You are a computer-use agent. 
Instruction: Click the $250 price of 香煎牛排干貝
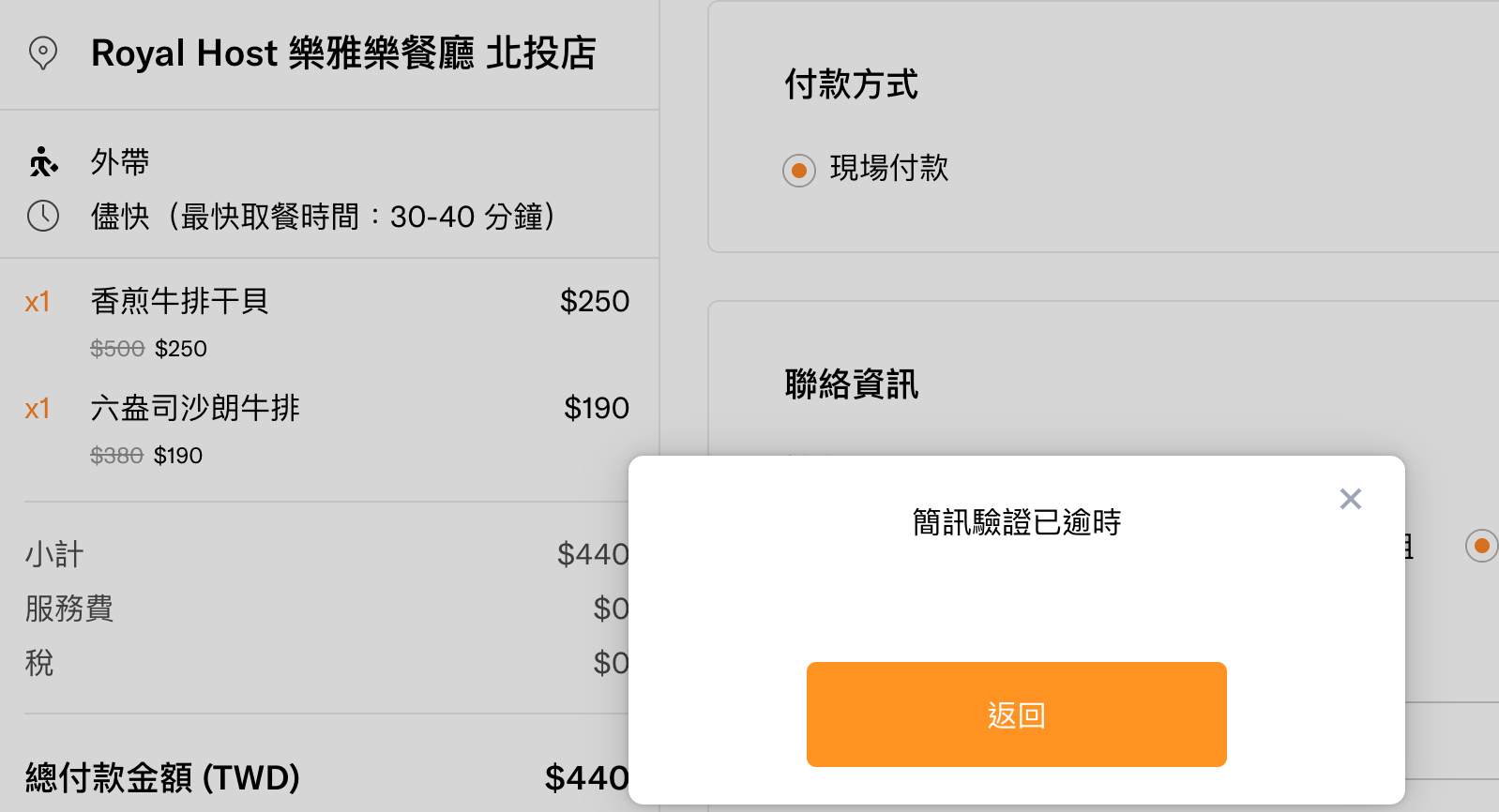[x=595, y=301]
